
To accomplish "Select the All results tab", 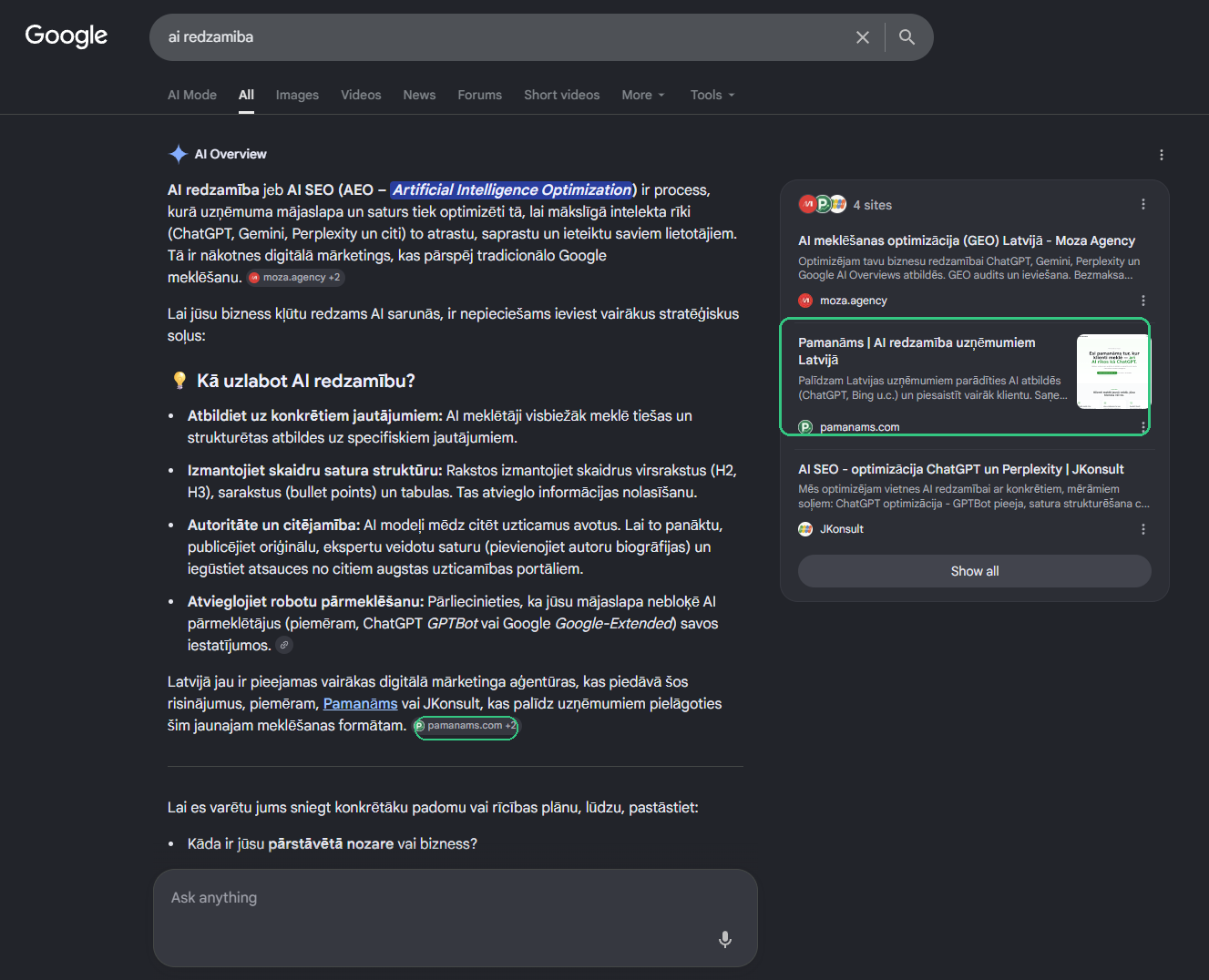I will (246, 95).
